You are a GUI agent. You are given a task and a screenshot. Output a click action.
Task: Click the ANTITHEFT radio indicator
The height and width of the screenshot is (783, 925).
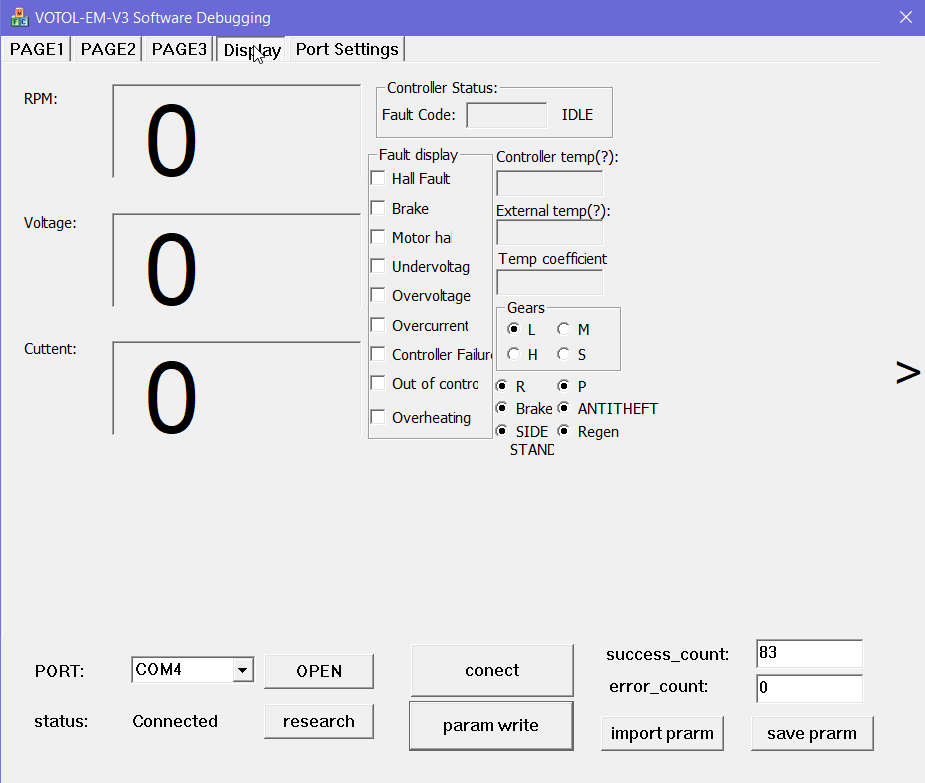click(564, 408)
